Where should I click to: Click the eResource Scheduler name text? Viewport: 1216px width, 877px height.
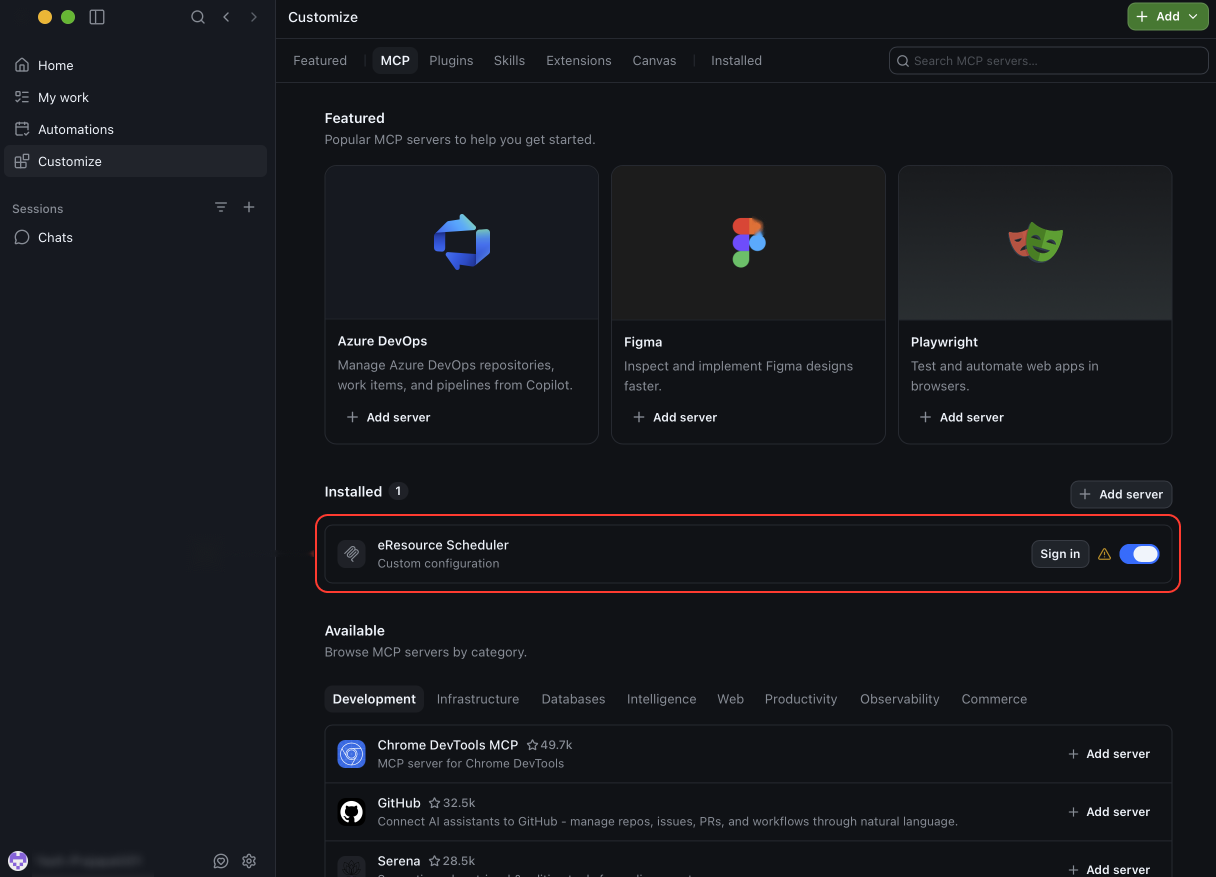443,545
